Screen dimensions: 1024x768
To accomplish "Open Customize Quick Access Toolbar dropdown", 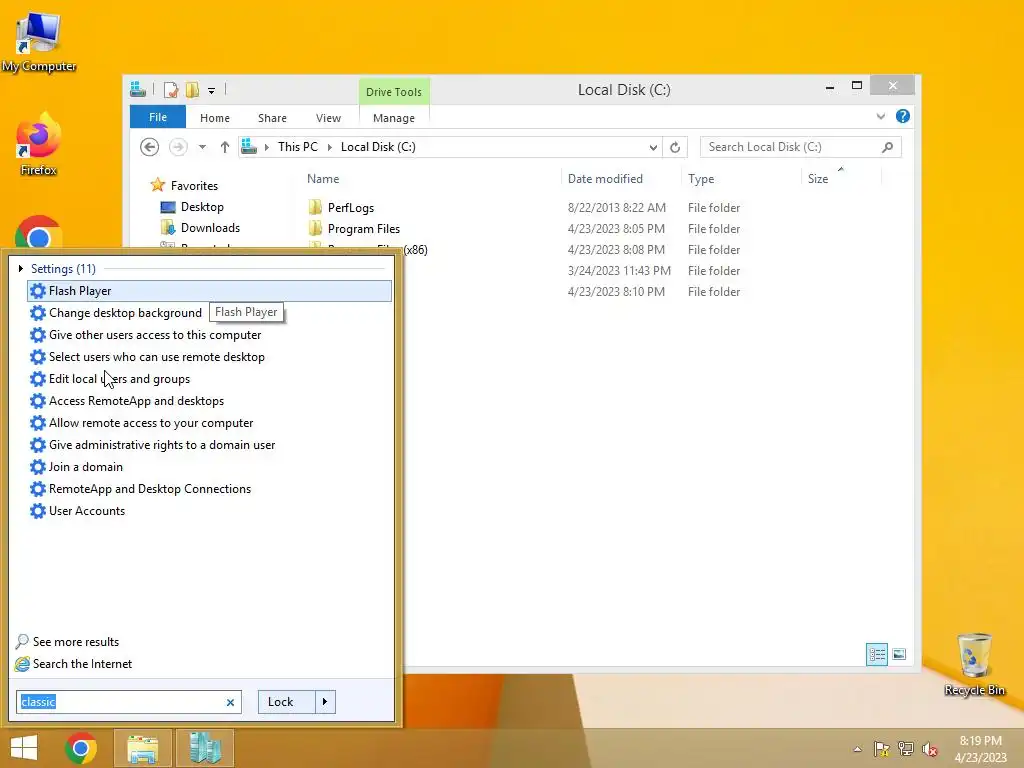I will (212, 91).
